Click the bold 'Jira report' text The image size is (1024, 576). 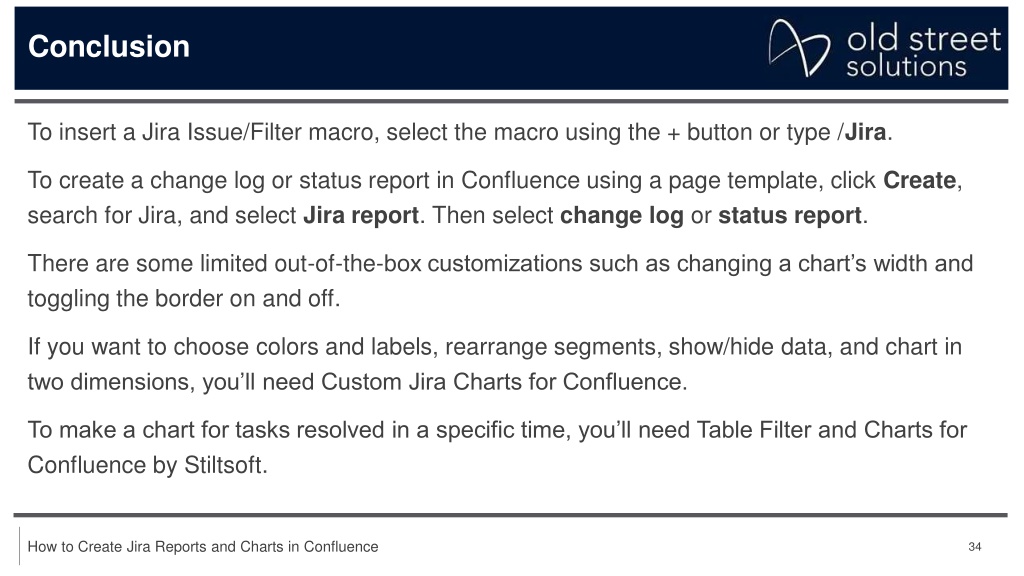click(360, 215)
